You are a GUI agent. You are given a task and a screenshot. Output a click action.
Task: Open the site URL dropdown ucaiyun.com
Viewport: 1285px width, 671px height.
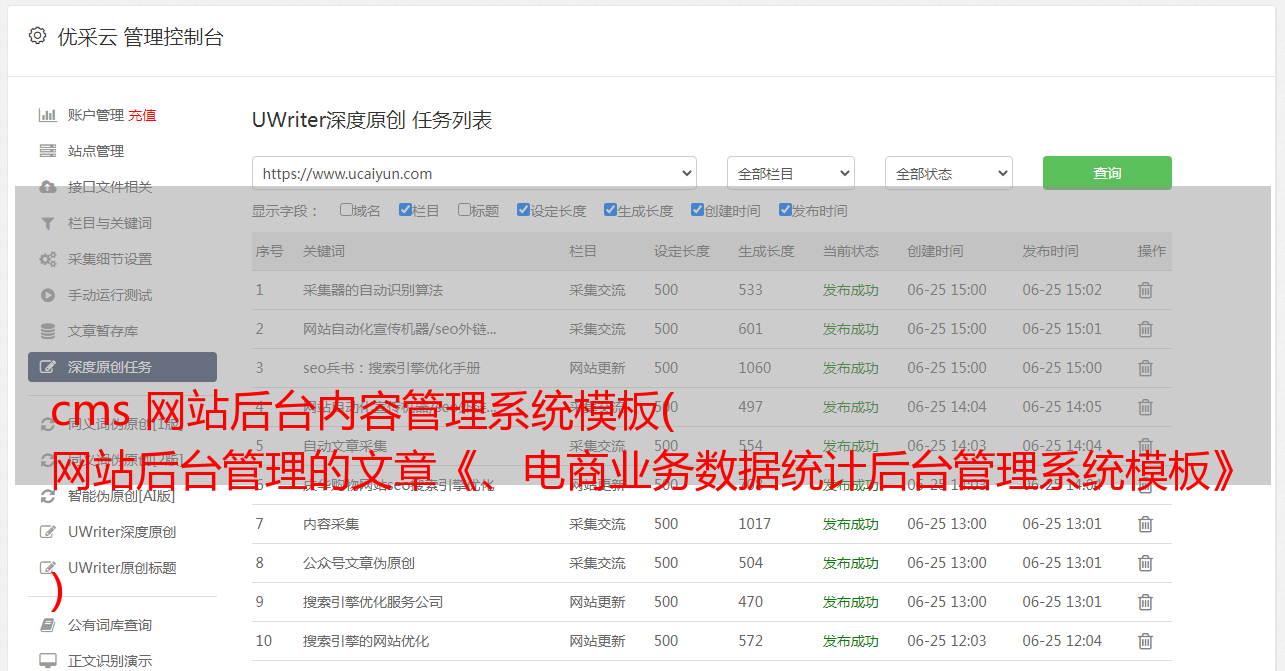(x=474, y=173)
